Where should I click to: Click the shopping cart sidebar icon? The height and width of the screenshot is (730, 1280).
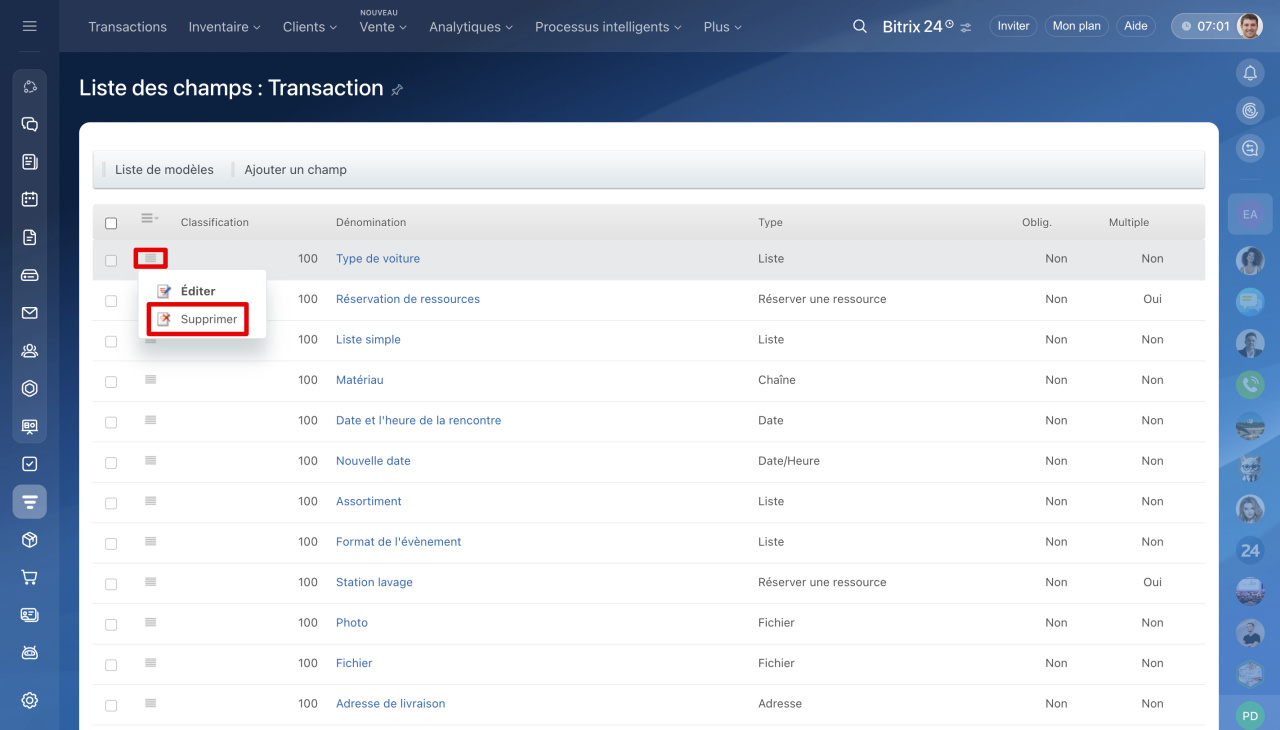(30, 577)
